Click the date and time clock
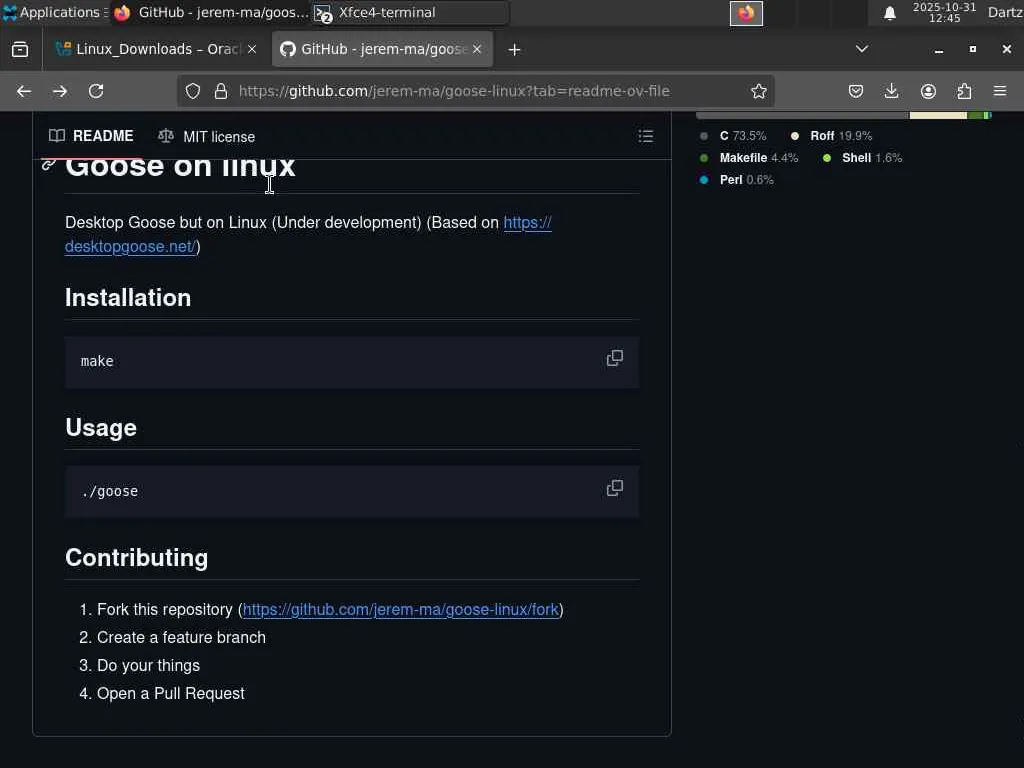The image size is (1024, 768). pos(944,12)
